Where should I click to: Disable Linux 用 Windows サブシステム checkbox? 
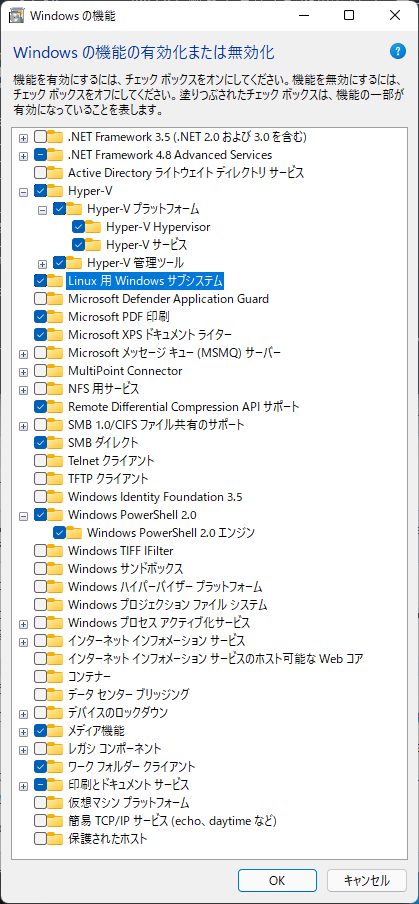pos(41,281)
